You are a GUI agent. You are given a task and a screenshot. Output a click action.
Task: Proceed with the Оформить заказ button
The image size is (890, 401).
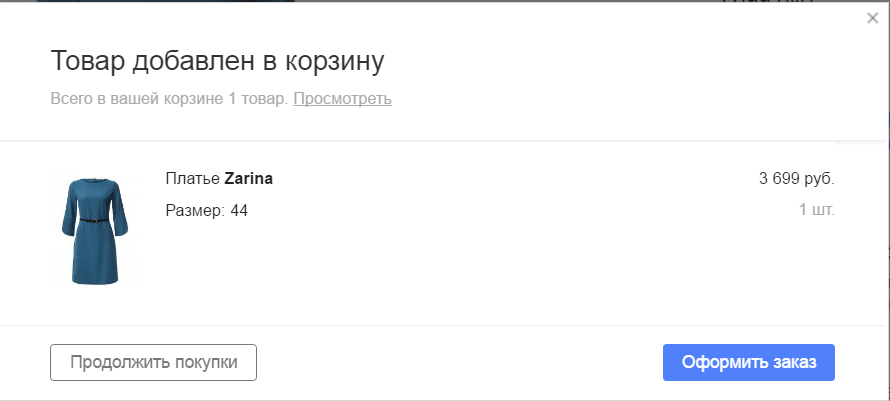click(749, 362)
